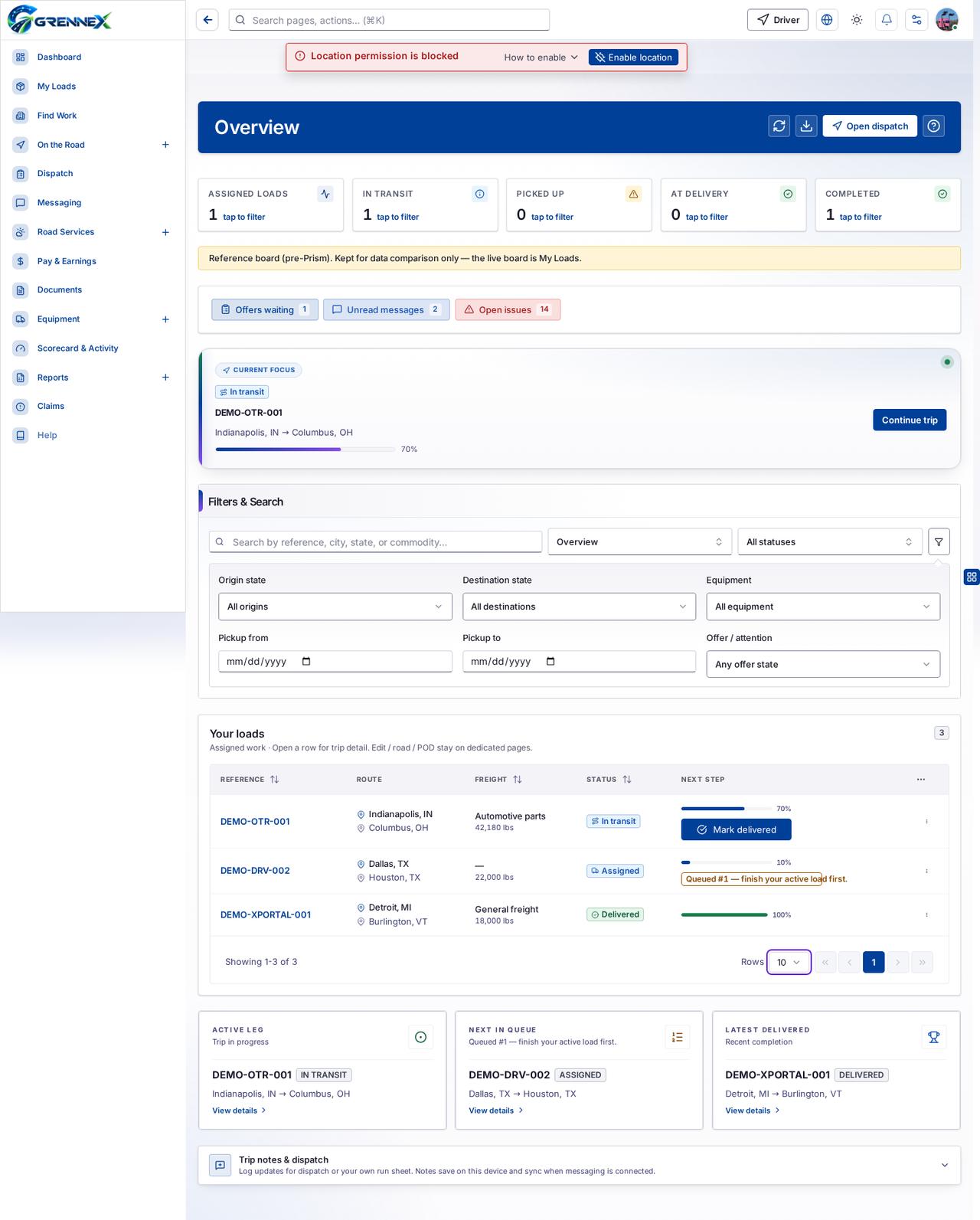Open display settings sliders icon in header
The height and width of the screenshot is (1220, 980).
point(916,20)
